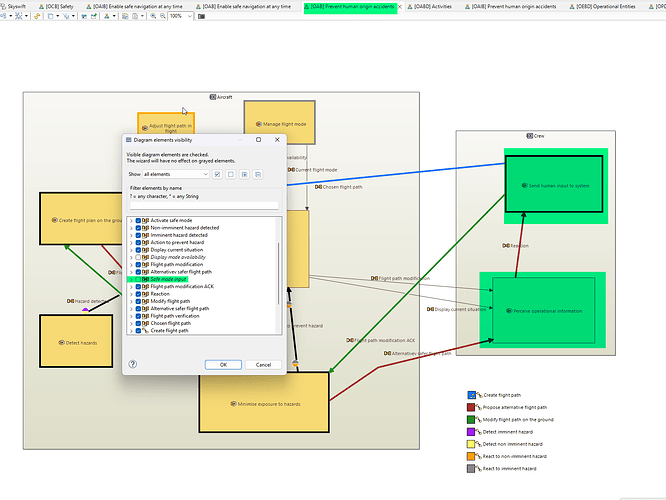666x500 pixels.
Task: Click the uncheck all elements icon
Action: 231,174
